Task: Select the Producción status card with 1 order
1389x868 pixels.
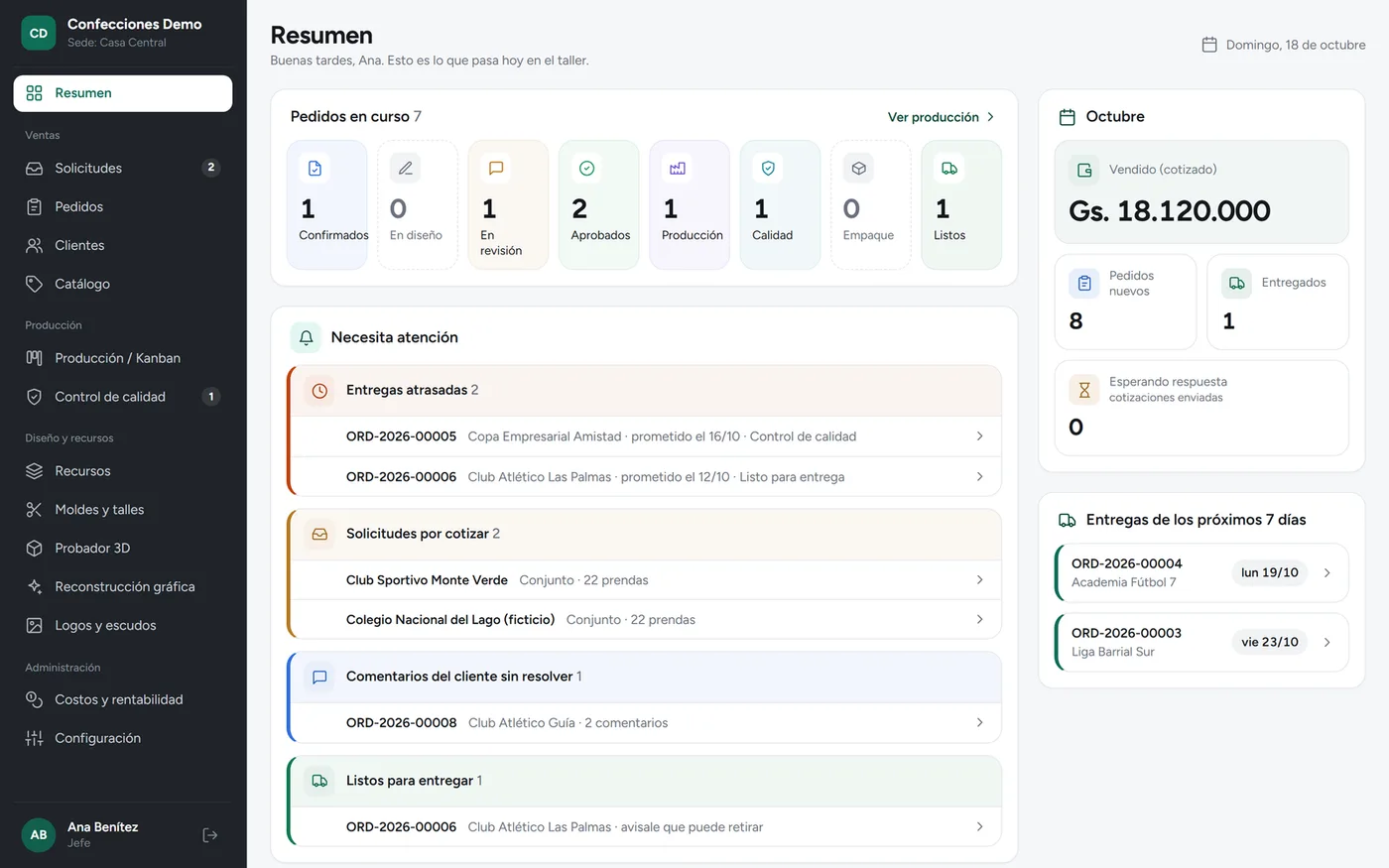Action: tap(690, 204)
